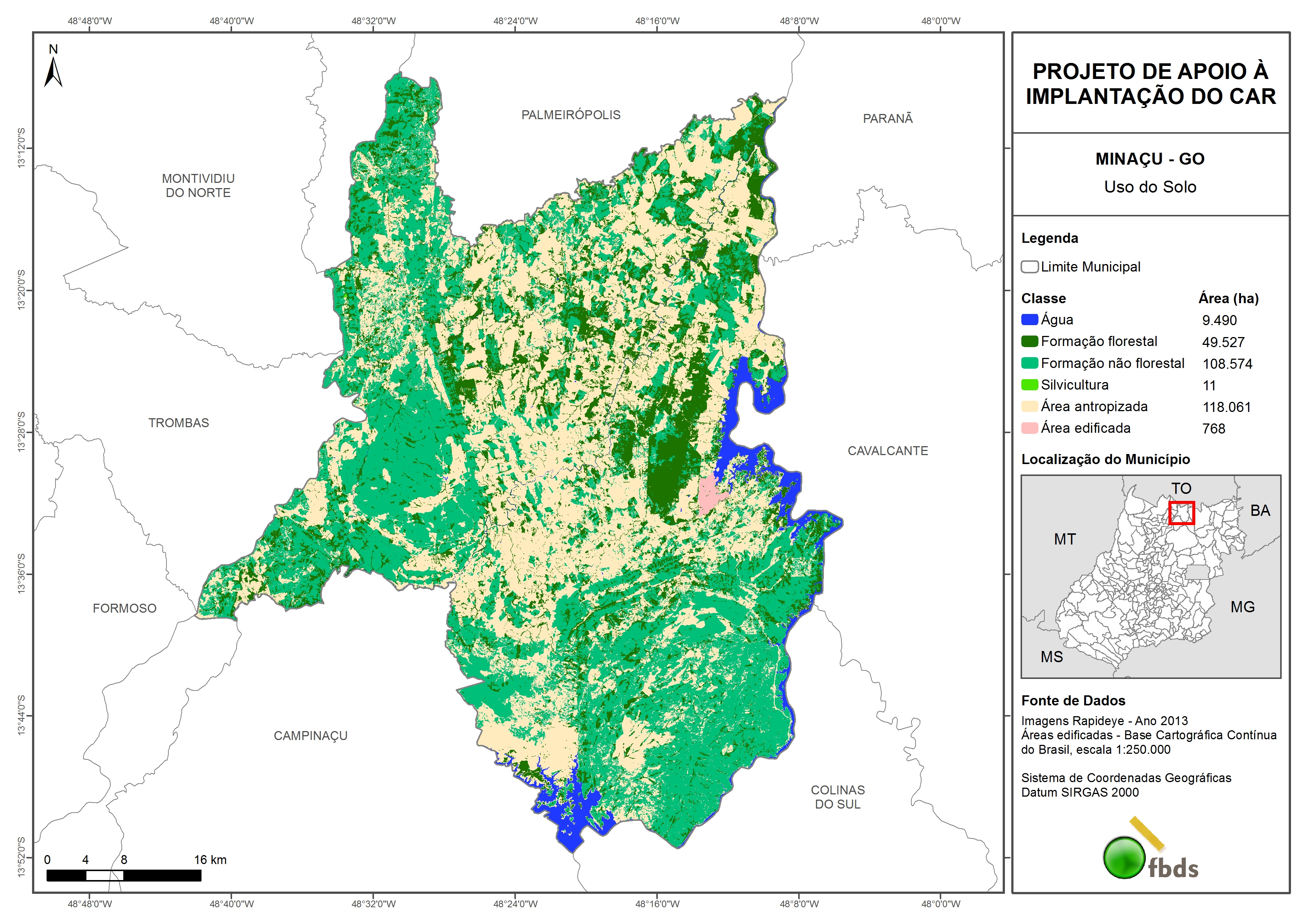Click the dark green Formação florestal swatch
Image resolution: width=1307 pixels, height=924 pixels.
coord(1029,341)
